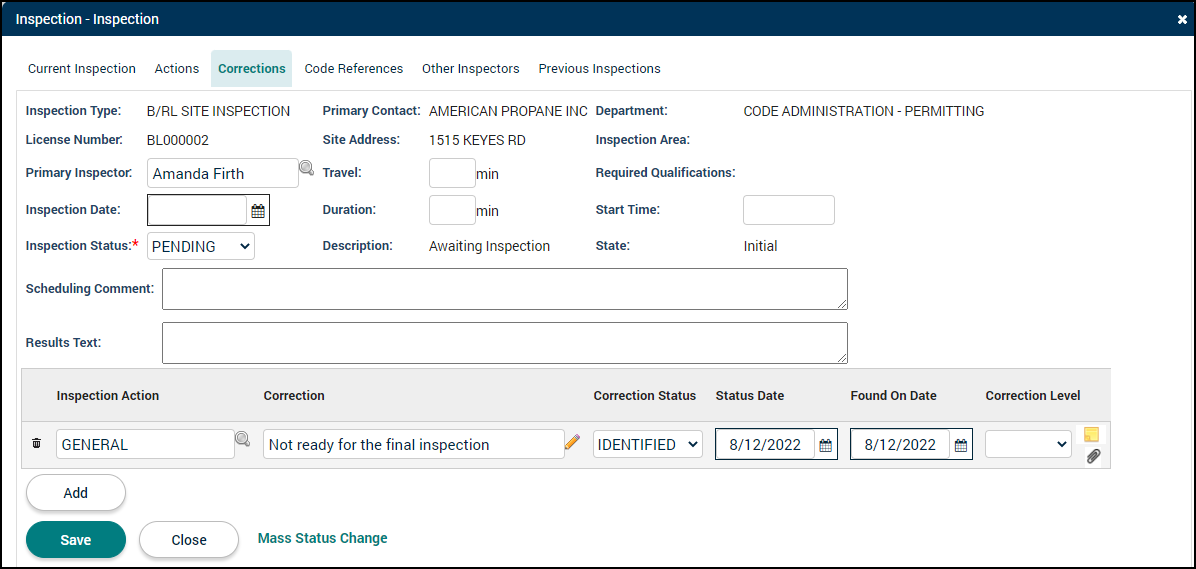This screenshot has height=569, width=1196.
Task: Click the trash icon on the GENERAL correction row
Action: [x=37, y=443]
